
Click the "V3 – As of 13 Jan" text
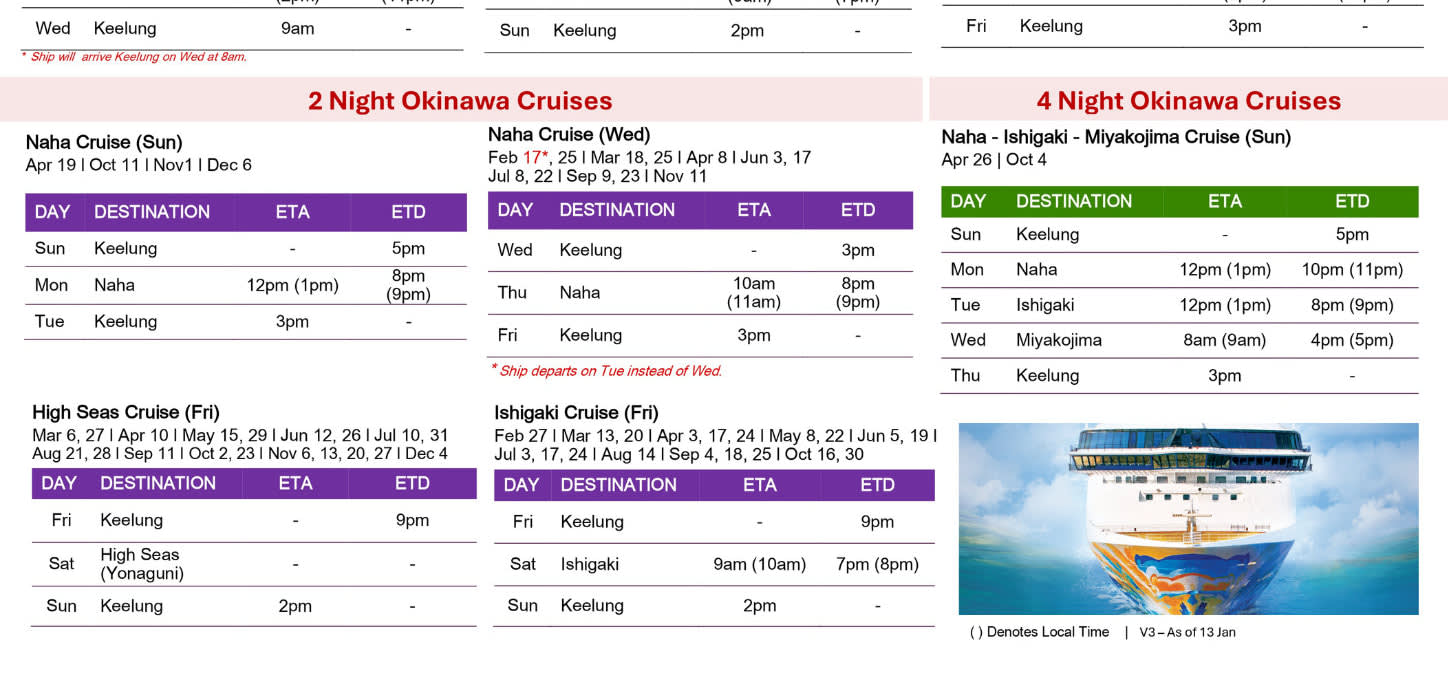[x=1187, y=632]
